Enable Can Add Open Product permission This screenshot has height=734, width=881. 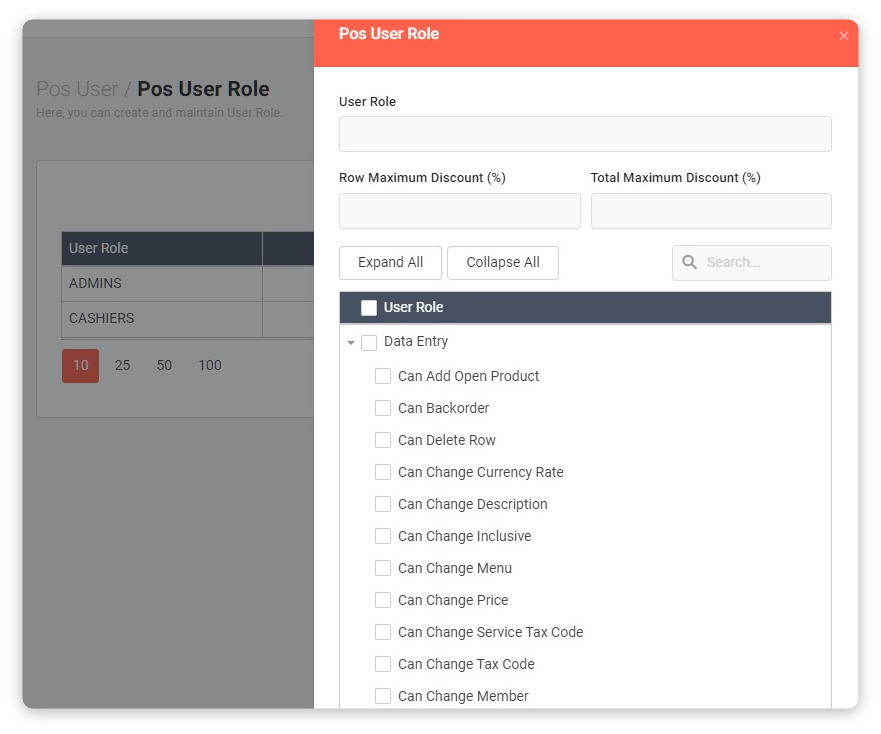tap(383, 376)
